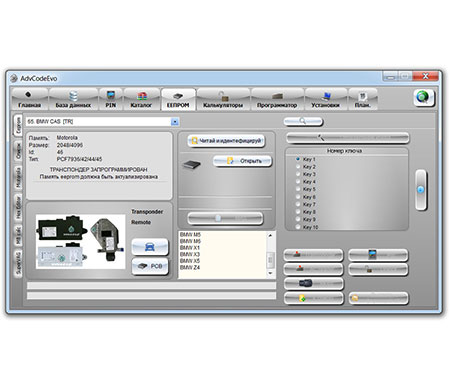Select the Key 5 radio button
This screenshot has width=450, height=388.
click(298, 189)
